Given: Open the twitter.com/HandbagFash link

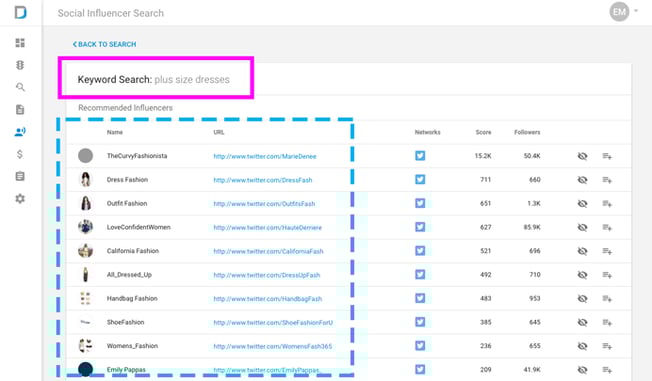Looking at the screenshot, I should coord(268,299).
